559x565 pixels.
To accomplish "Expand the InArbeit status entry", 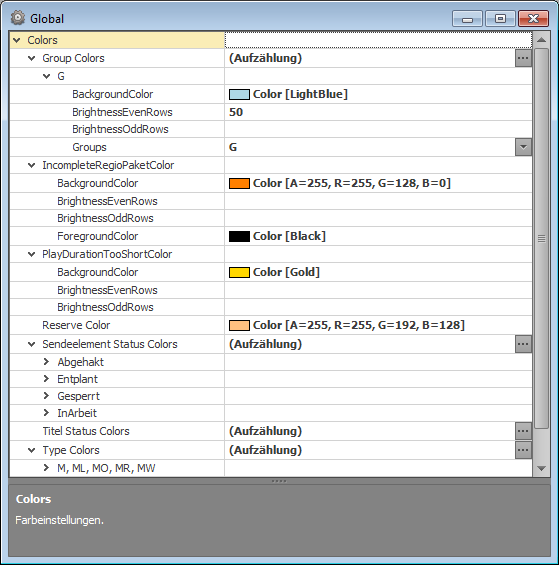I will click(x=46, y=413).
